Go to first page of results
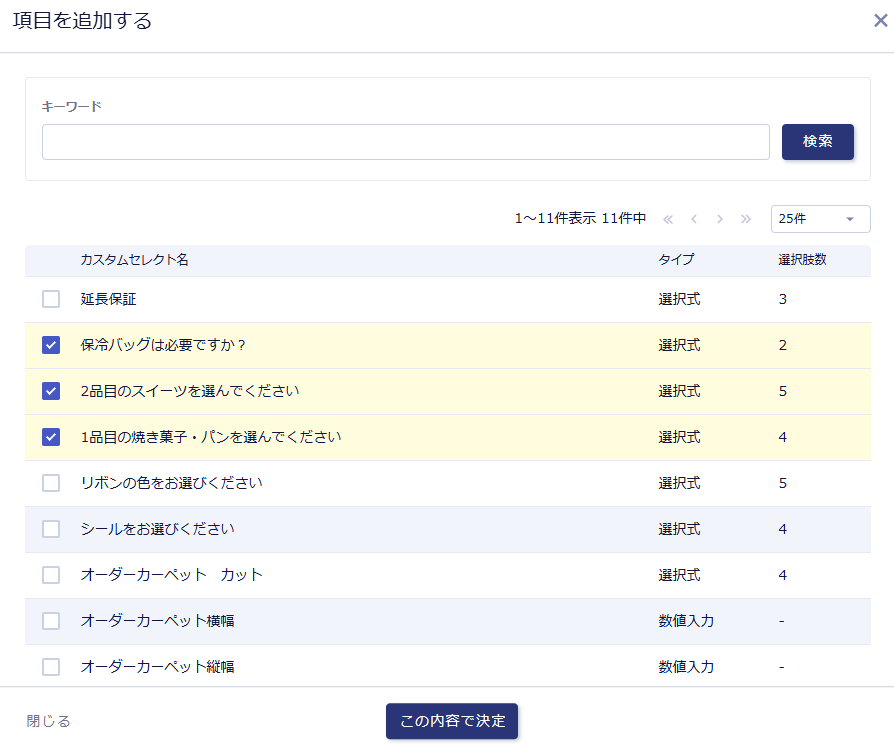 click(668, 219)
